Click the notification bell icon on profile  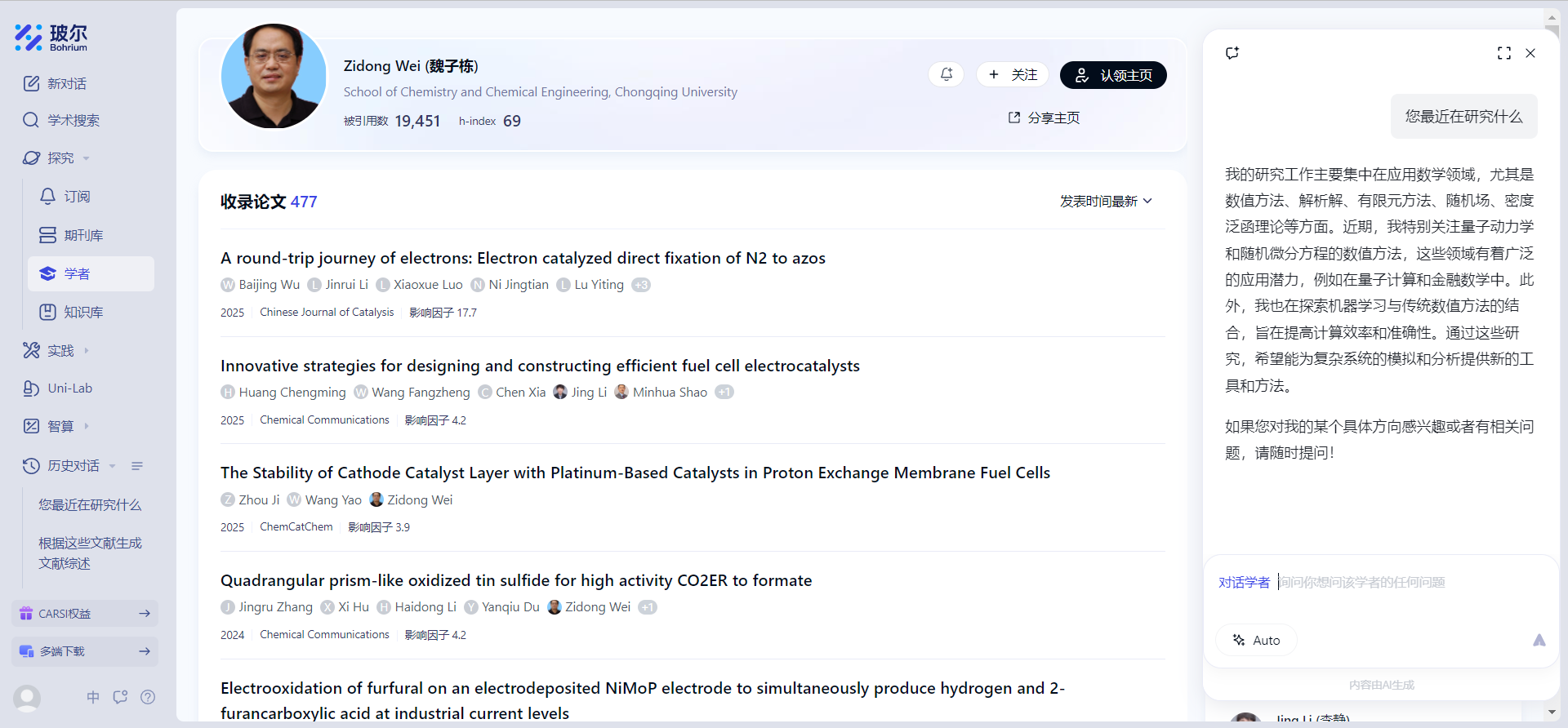(x=946, y=74)
